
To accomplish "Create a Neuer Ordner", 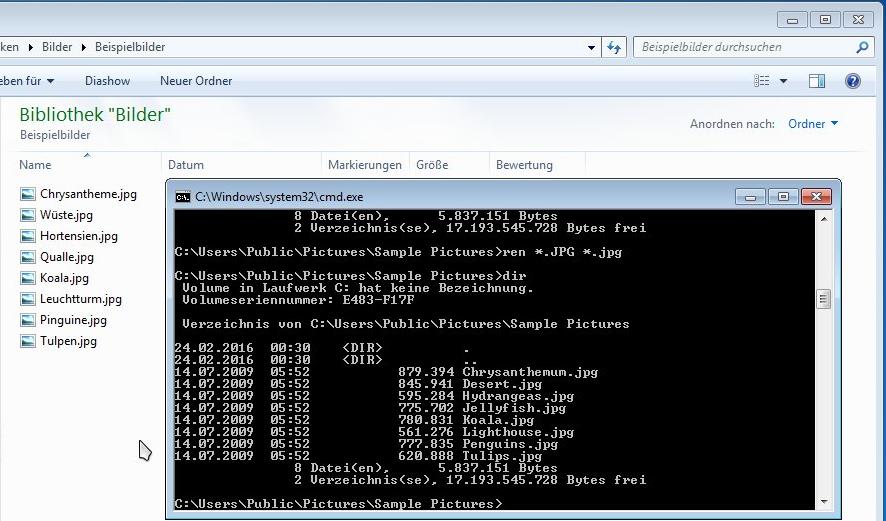I will pos(196,81).
